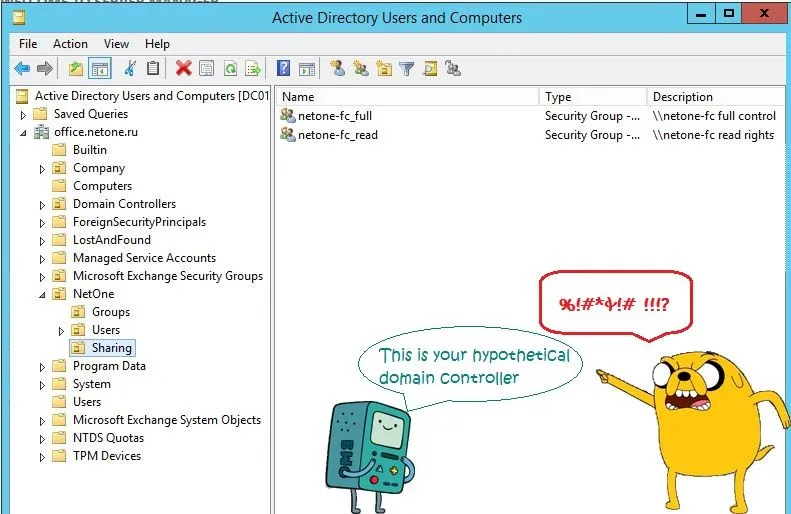This screenshot has height=514, width=791.
Task: Click the office.netone.ru domain icon
Action: click(x=41, y=132)
